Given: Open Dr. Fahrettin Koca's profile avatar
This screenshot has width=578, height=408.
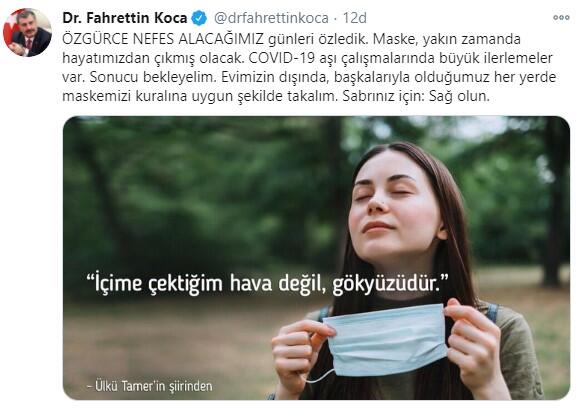Looking at the screenshot, I should [27, 32].
